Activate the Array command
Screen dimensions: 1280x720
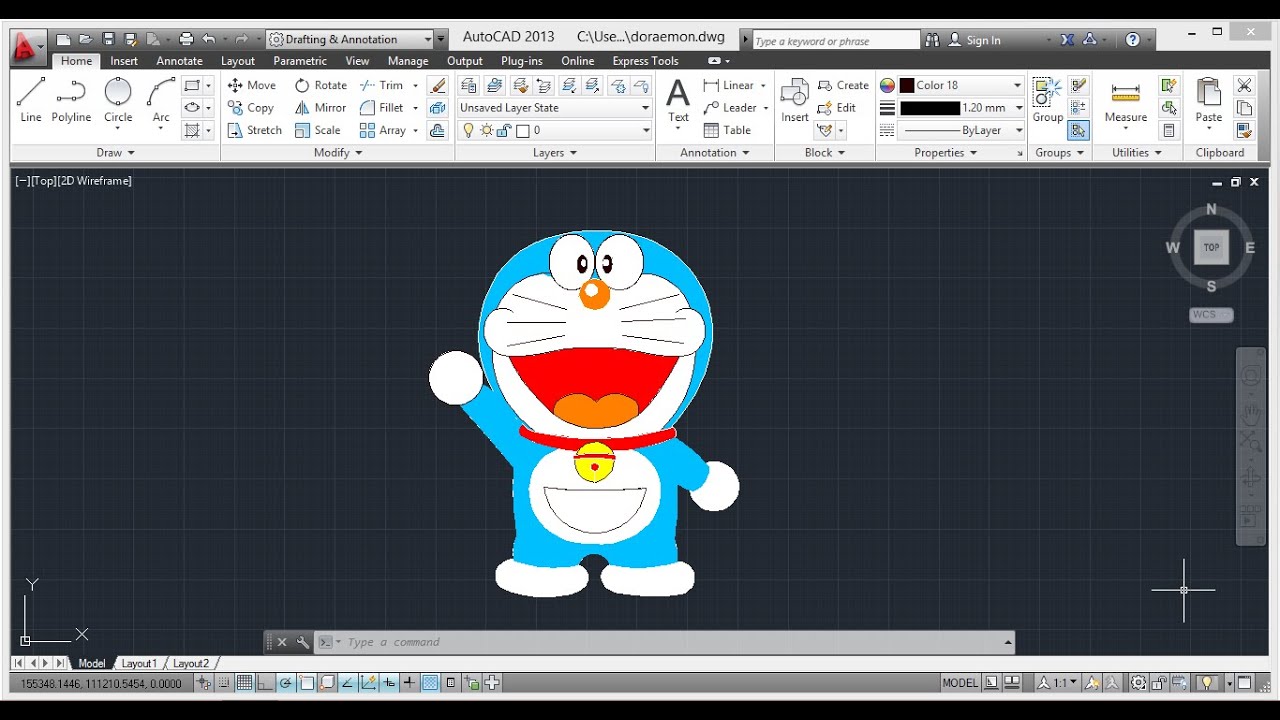click(x=383, y=130)
